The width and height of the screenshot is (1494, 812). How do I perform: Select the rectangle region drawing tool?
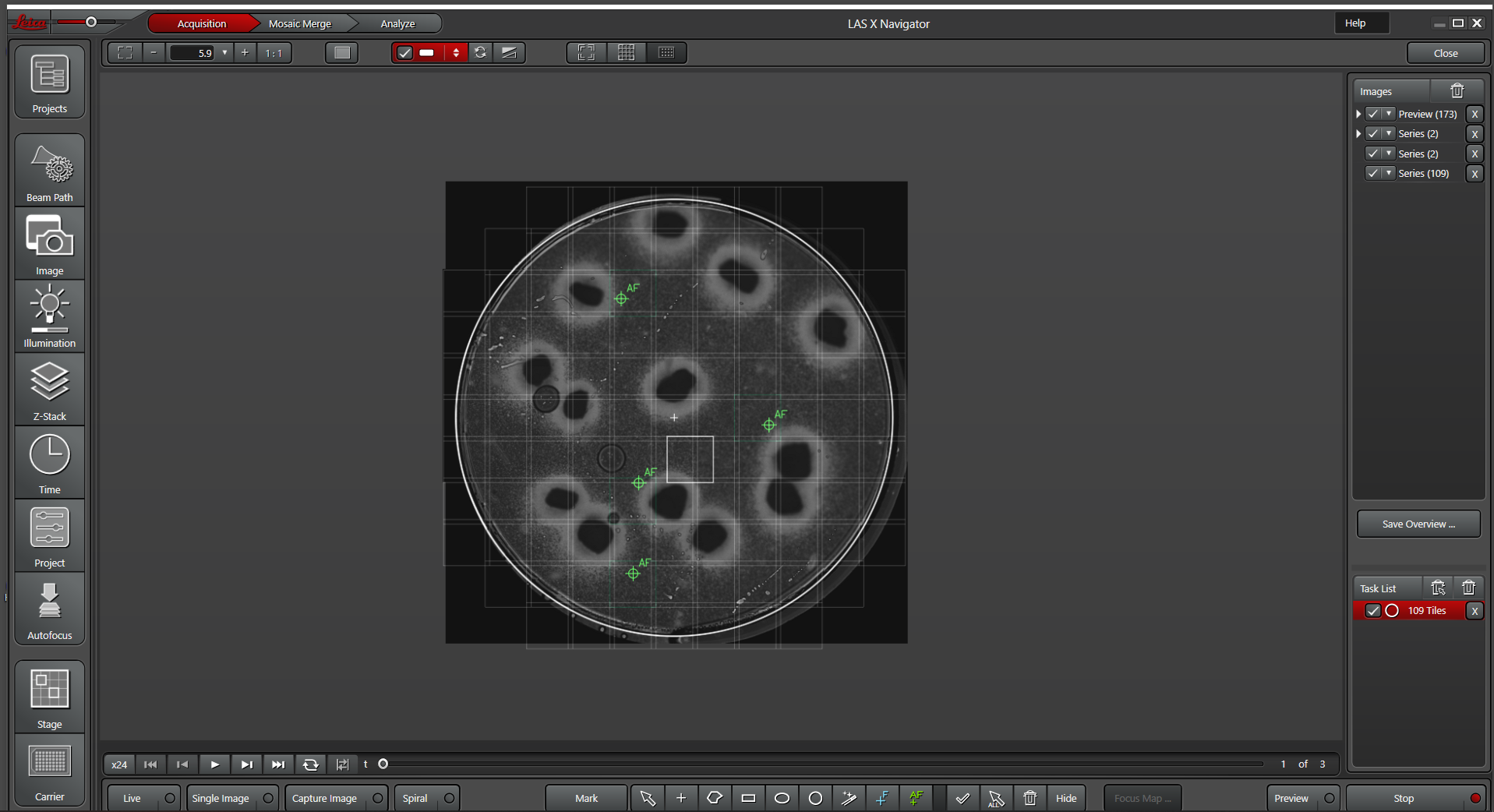pyautogui.click(x=748, y=798)
